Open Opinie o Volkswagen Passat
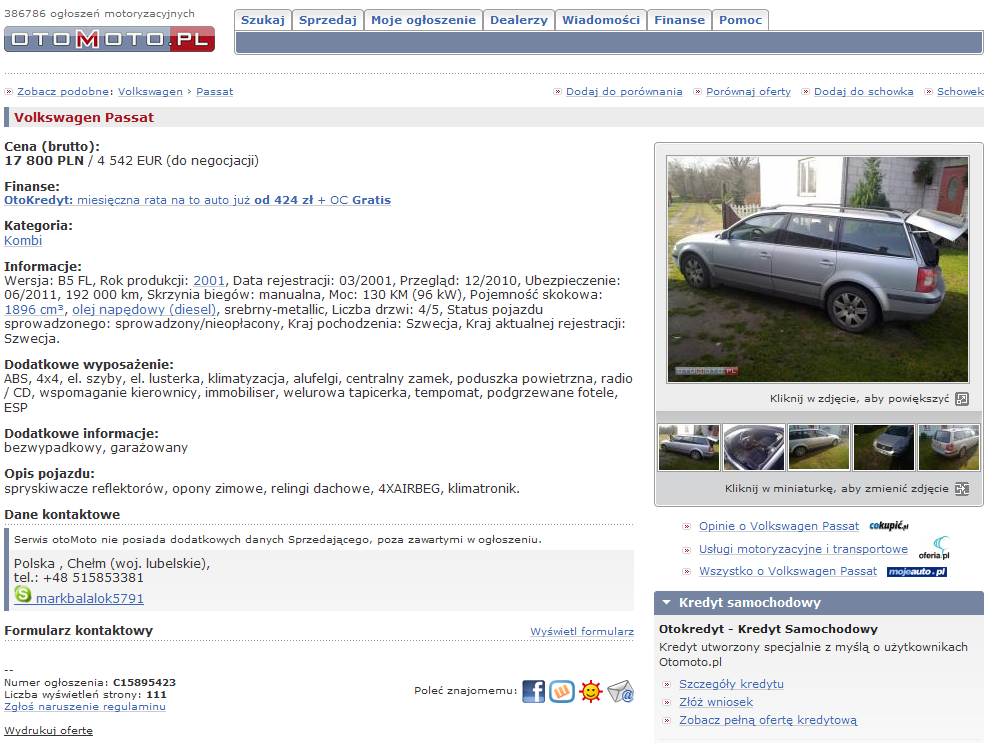The image size is (988, 743). coord(779,526)
